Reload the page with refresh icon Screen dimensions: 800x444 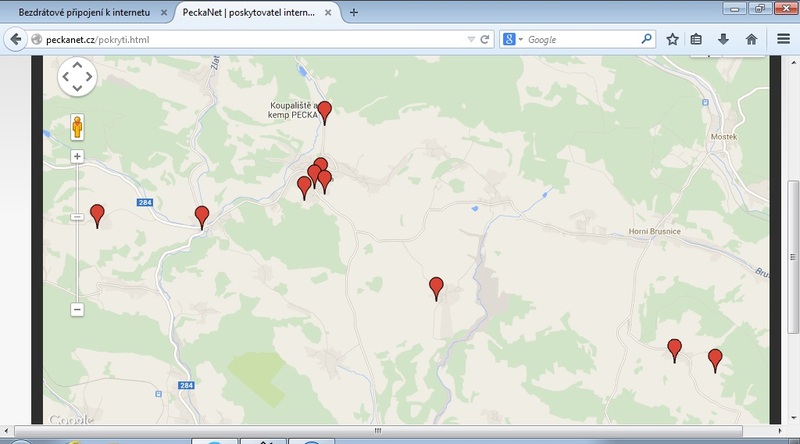click(x=485, y=39)
